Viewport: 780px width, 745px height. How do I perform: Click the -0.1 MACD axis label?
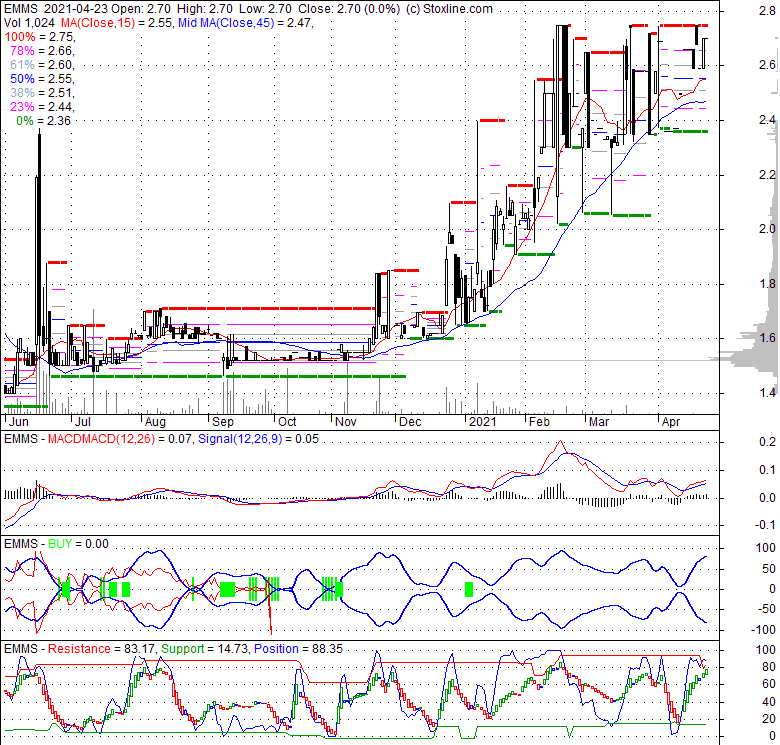click(764, 525)
